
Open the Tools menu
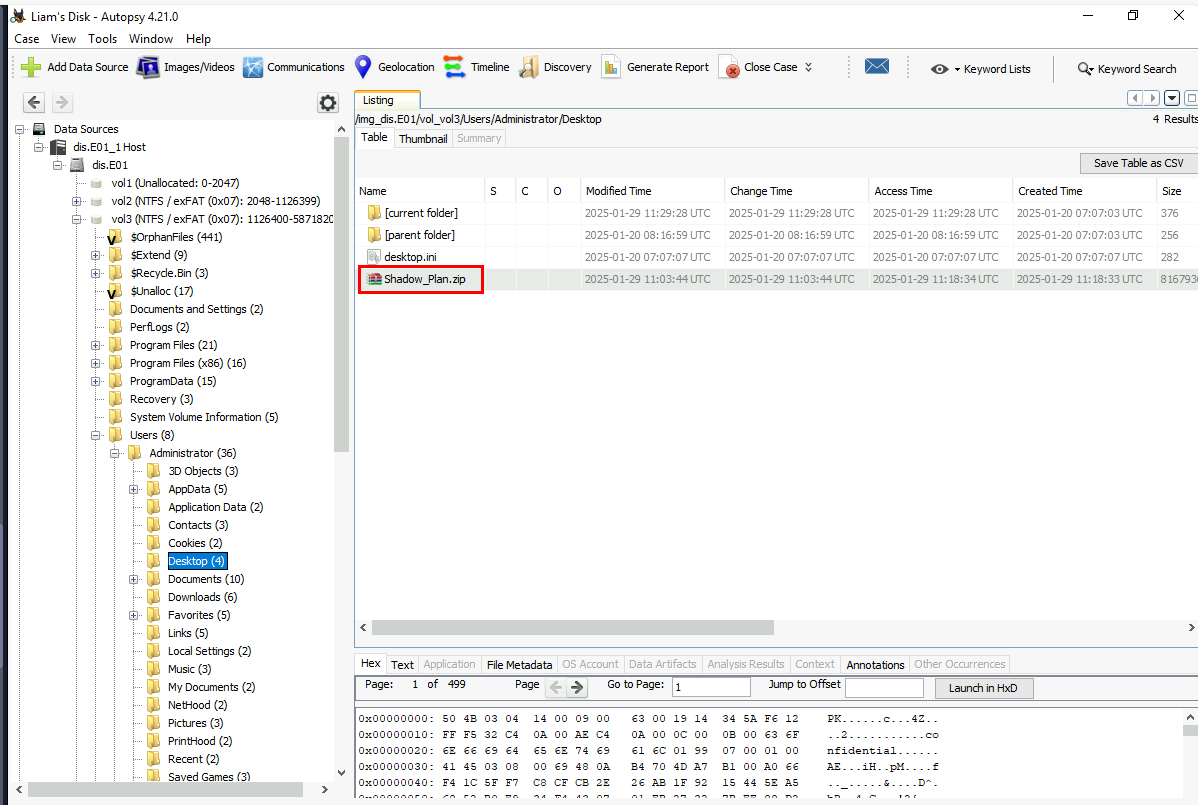pos(102,39)
